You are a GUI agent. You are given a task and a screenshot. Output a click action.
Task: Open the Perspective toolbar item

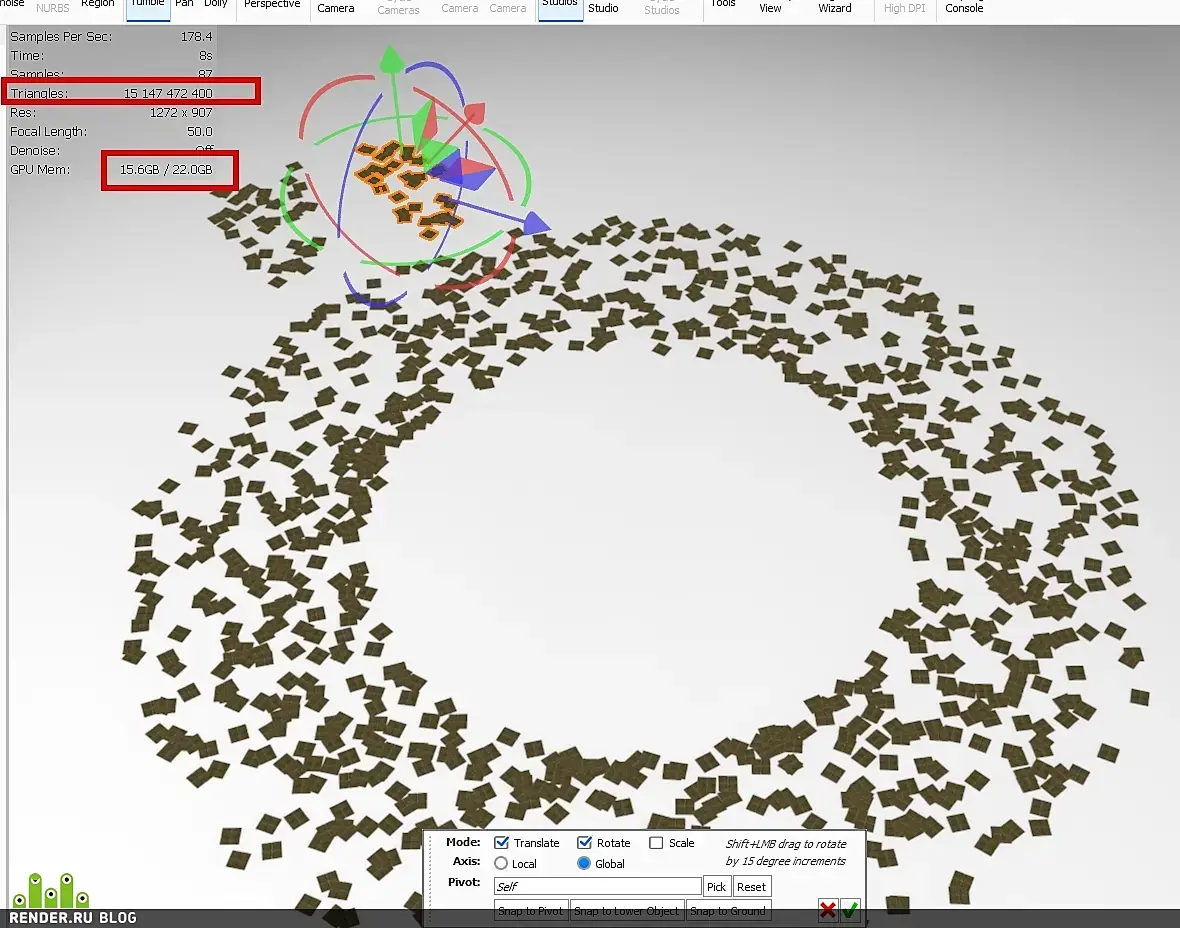point(272,5)
